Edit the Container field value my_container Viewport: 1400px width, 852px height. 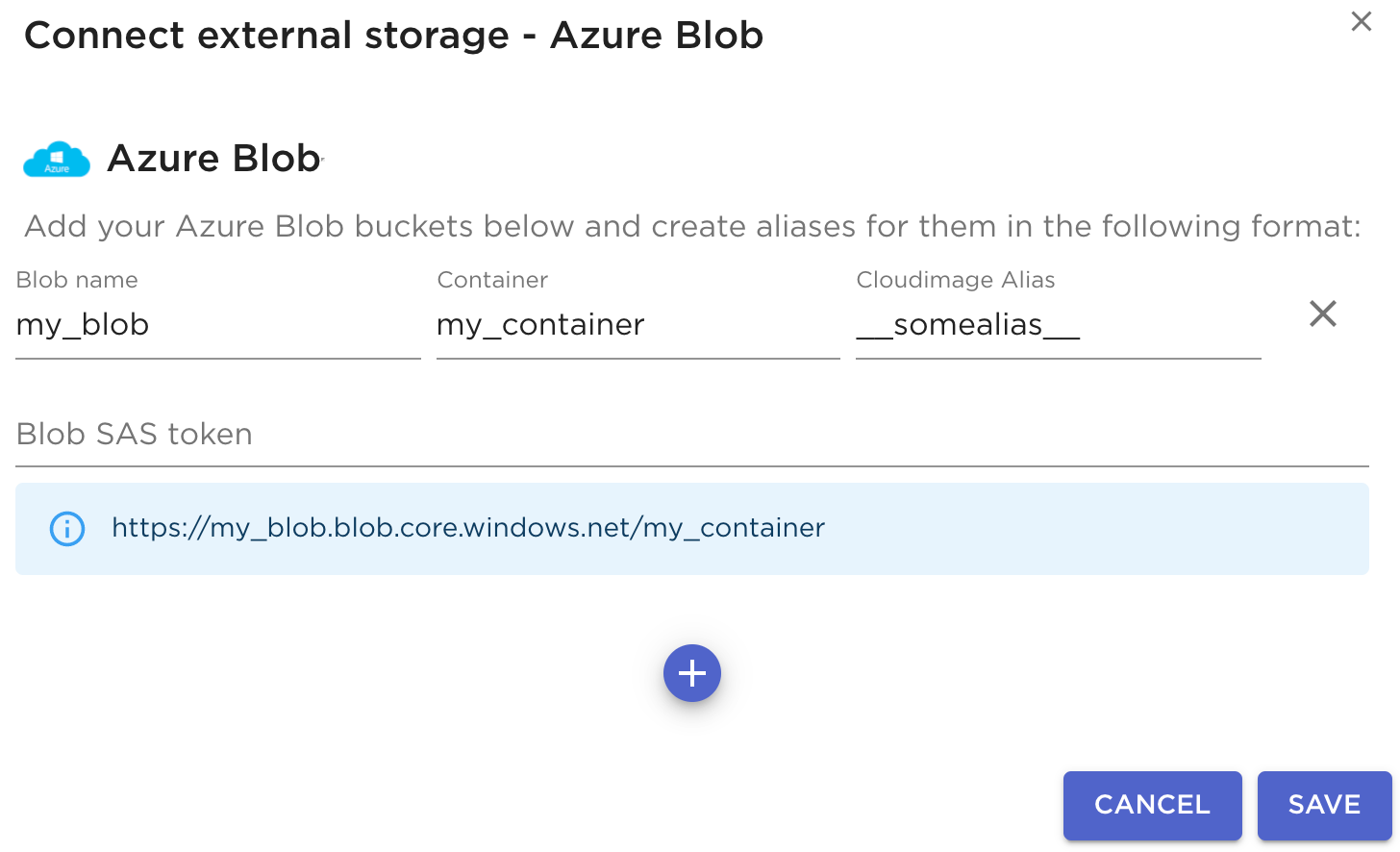click(637, 325)
